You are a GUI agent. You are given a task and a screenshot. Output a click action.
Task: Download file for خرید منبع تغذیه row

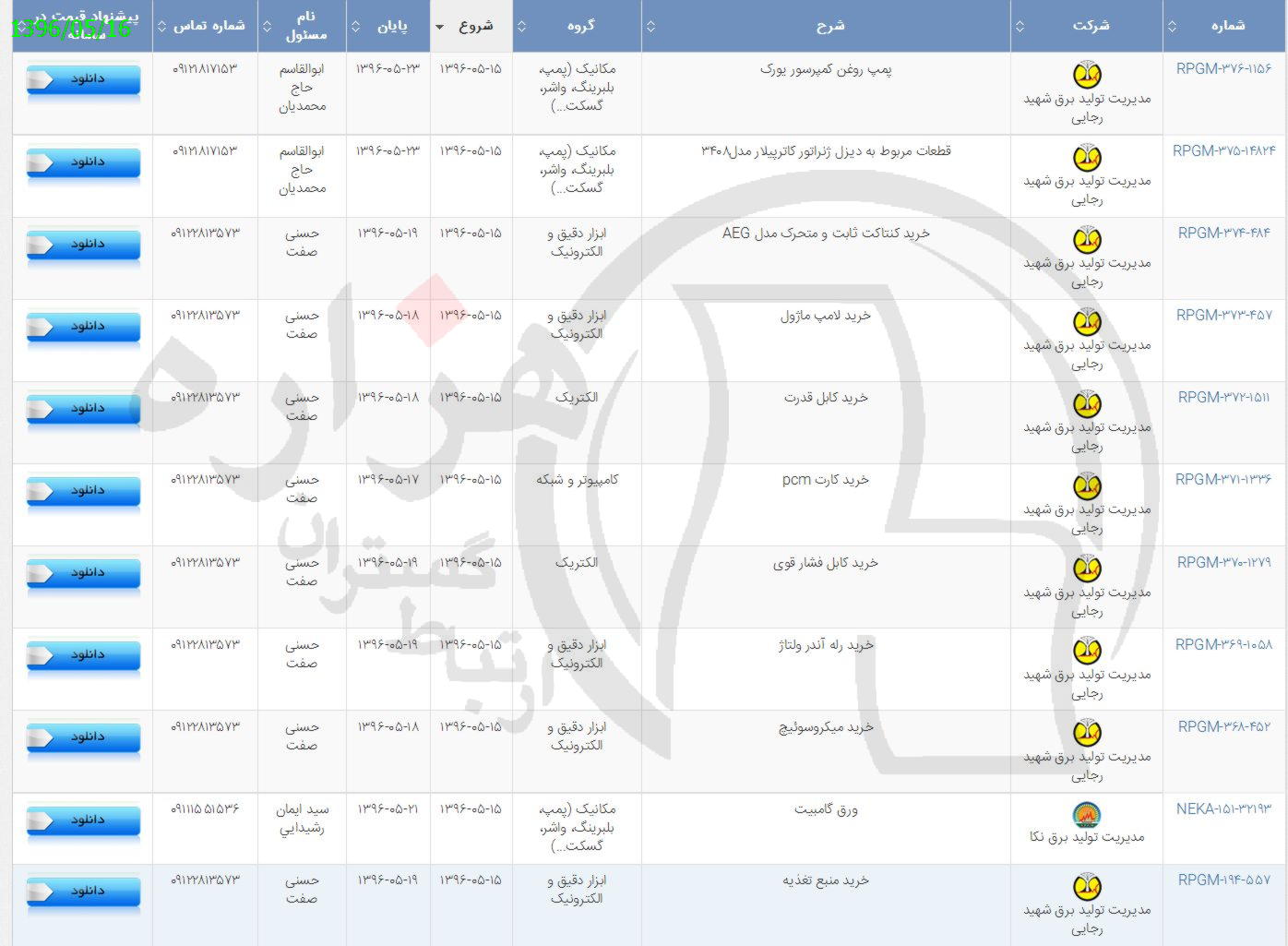coord(83,892)
